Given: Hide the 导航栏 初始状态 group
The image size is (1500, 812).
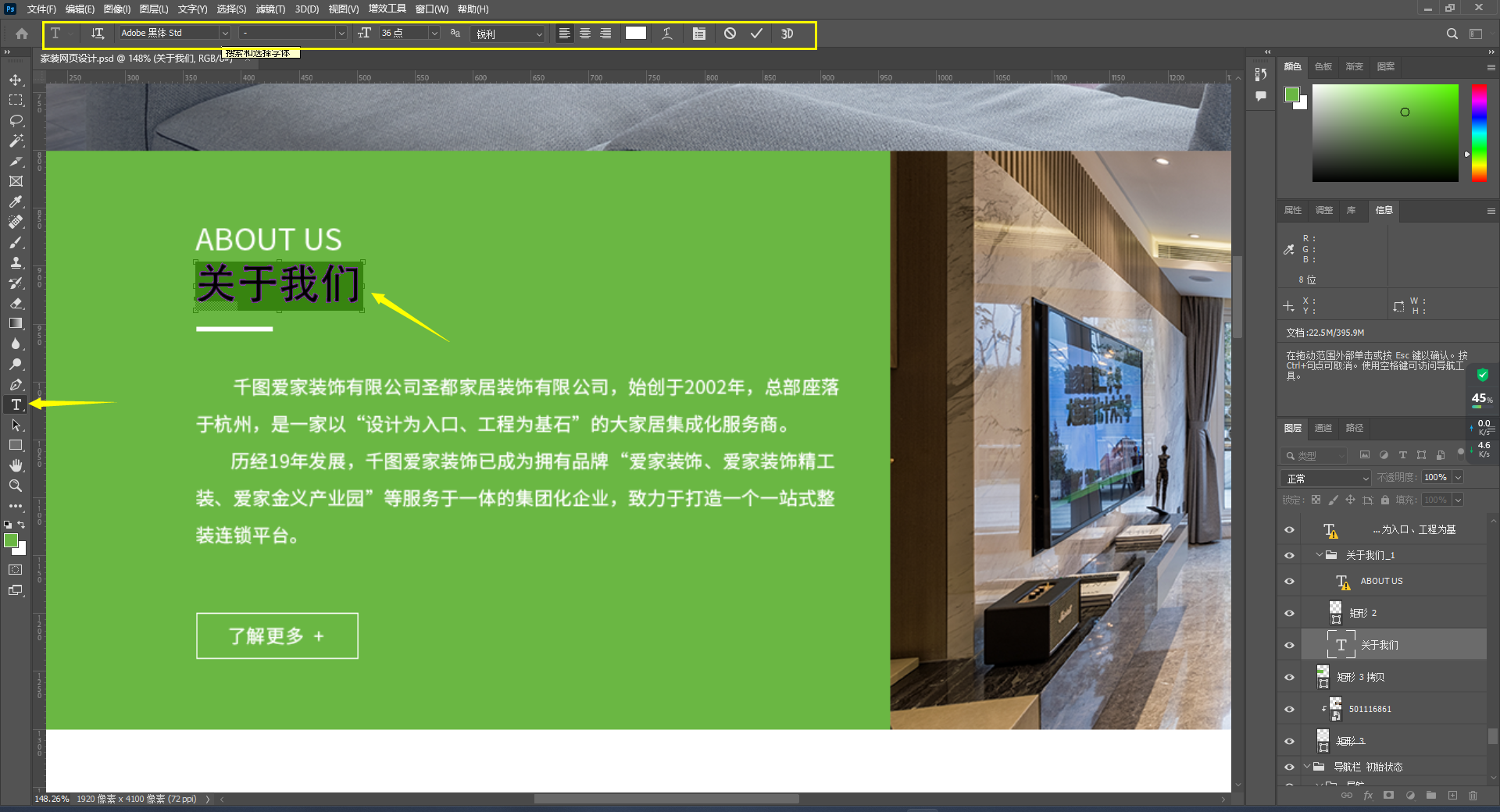Looking at the screenshot, I should 1289,767.
